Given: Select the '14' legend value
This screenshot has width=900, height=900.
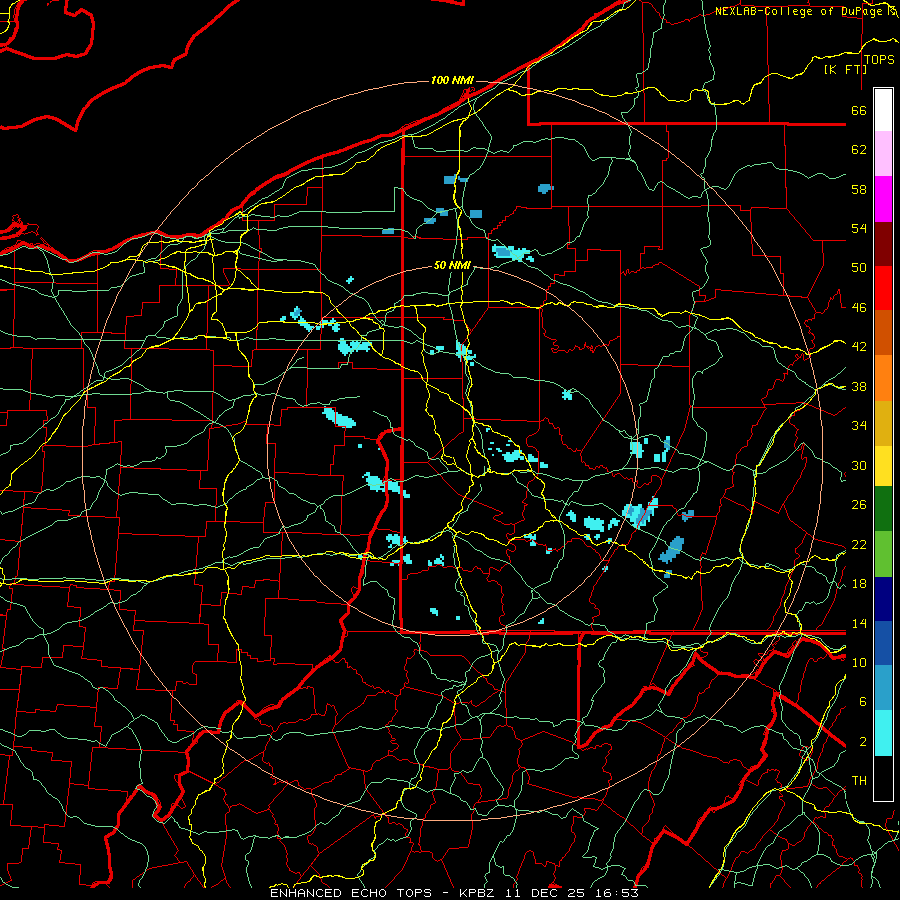Looking at the screenshot, I should tap(859, 623).
